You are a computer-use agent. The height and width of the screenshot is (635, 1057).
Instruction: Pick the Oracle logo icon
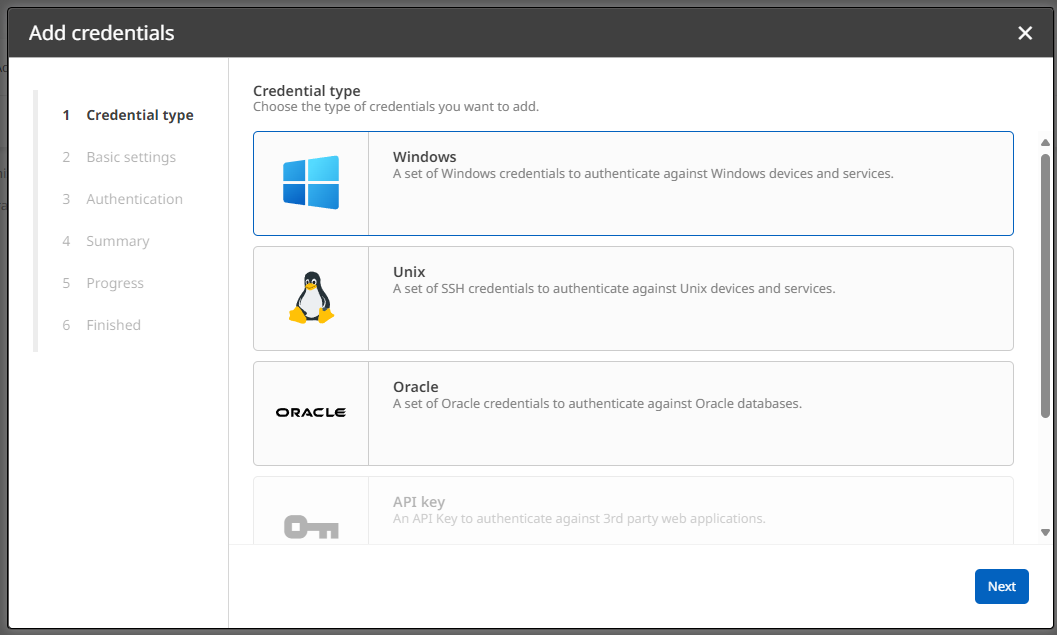point(311,413)
